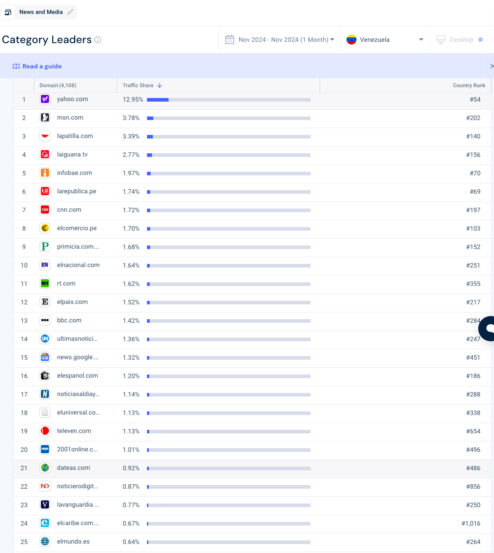Click dateas.com domain name
Image resolution: width=494 pixels, height=553 pixels.
(x=73, y=468)
